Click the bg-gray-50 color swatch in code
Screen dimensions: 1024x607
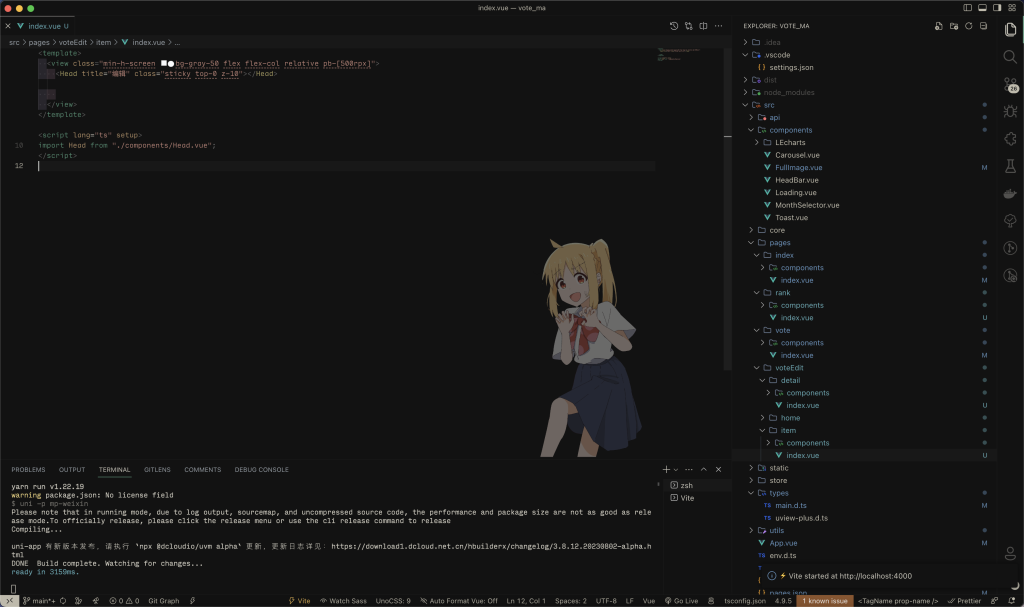pyautogui.click(x=162, y=63)
